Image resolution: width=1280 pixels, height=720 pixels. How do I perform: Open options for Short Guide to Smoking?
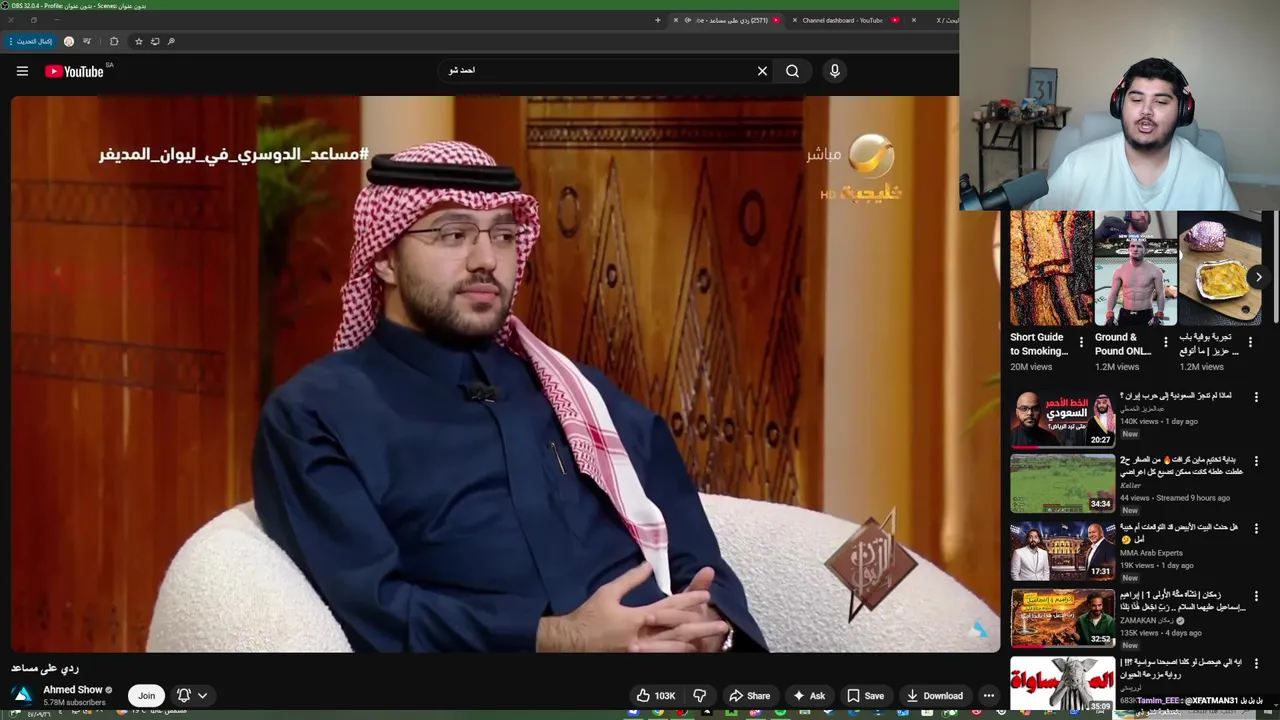[1081, 343]
